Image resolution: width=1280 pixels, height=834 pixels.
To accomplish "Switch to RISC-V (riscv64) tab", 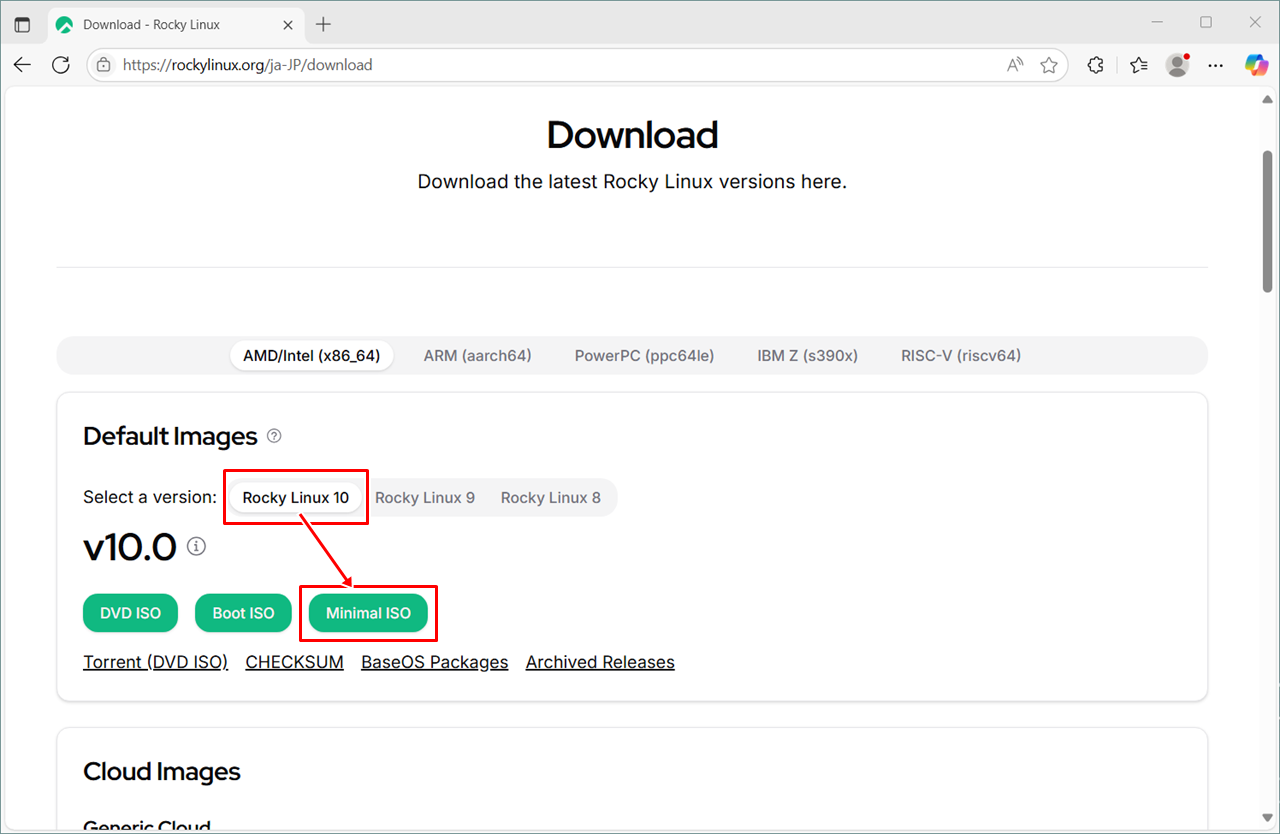I will 960,356.
